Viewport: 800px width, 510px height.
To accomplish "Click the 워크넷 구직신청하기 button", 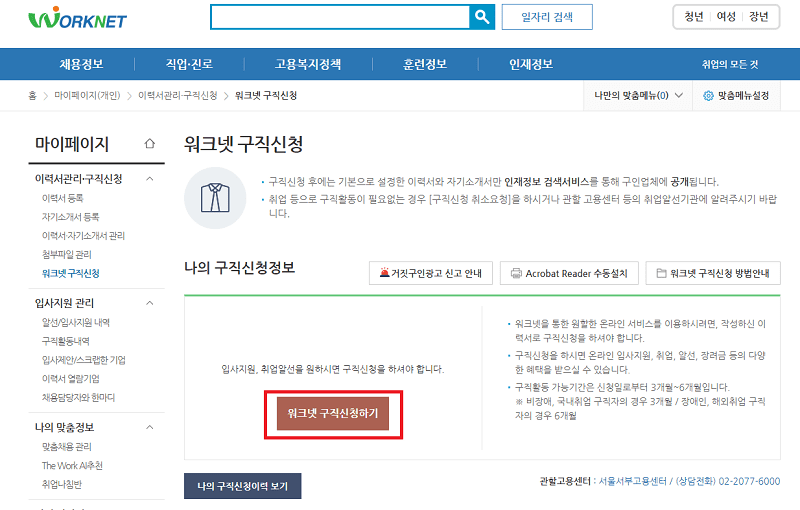I will point(333,413).
